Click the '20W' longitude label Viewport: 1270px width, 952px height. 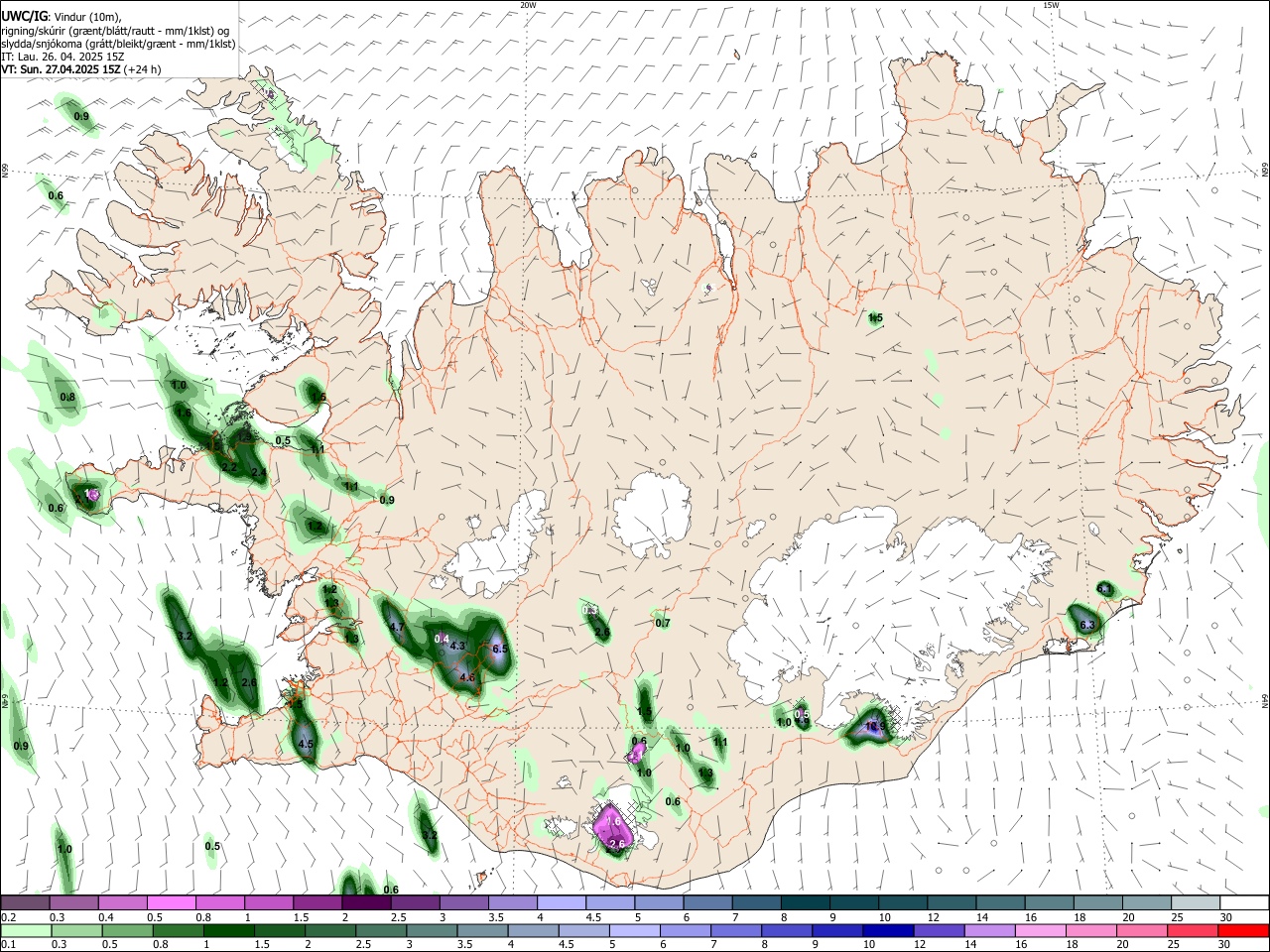pos(528,5)
